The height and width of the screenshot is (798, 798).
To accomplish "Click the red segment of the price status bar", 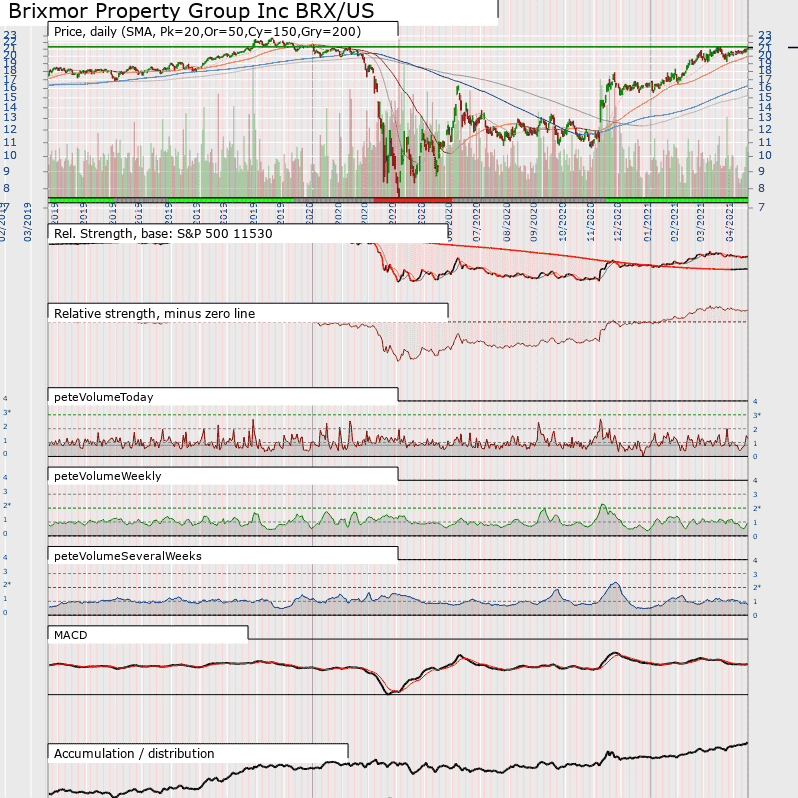I will coord(413,200).
